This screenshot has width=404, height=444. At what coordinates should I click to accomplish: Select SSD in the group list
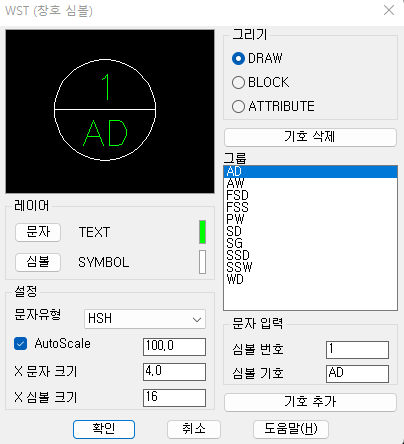pyautogui.click(x=310, y=255)
